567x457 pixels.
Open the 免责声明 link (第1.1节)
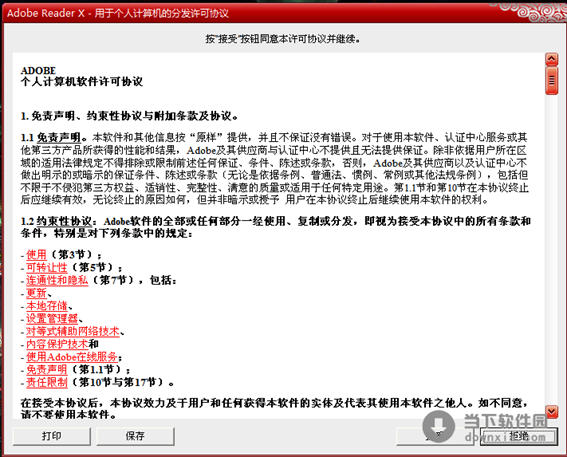[x=47, y=370]
